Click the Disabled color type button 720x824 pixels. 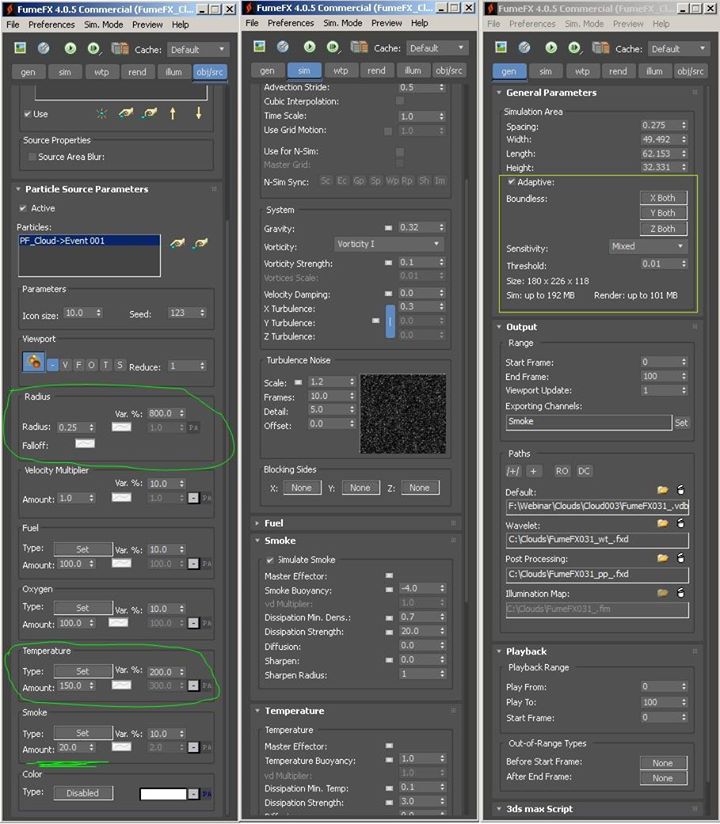click(83, 793)
